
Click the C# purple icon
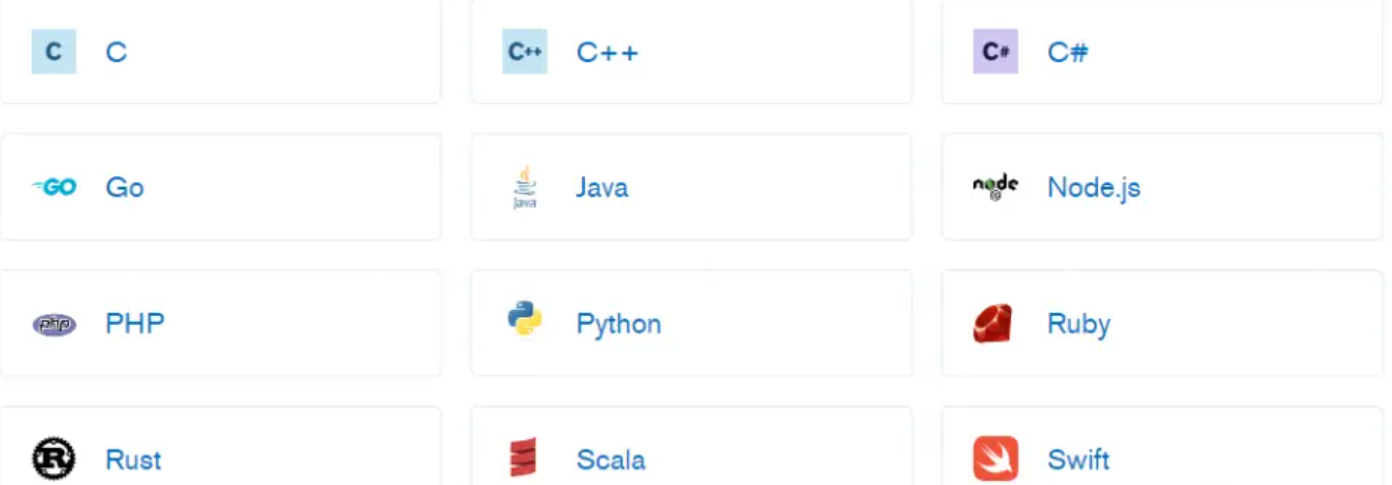[x=995, y=52]
